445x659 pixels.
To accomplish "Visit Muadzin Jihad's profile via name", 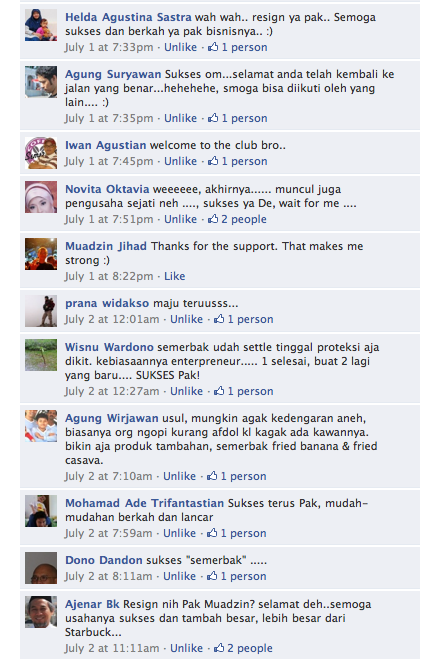I will pos(106,246).
